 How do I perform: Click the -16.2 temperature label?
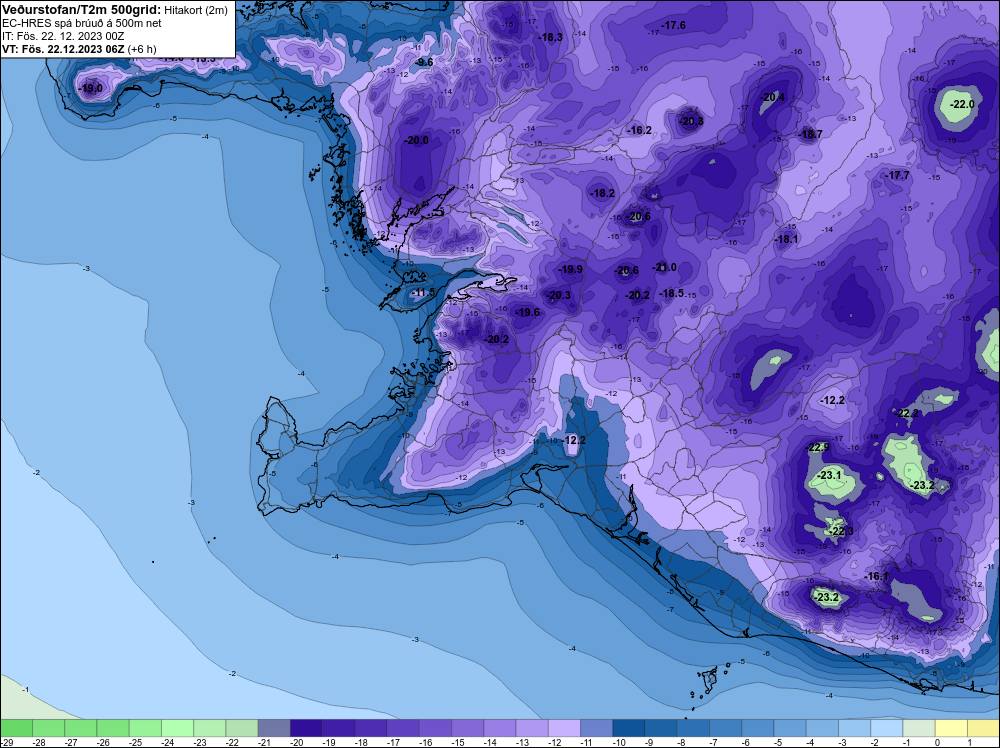[x=640, y=129]
